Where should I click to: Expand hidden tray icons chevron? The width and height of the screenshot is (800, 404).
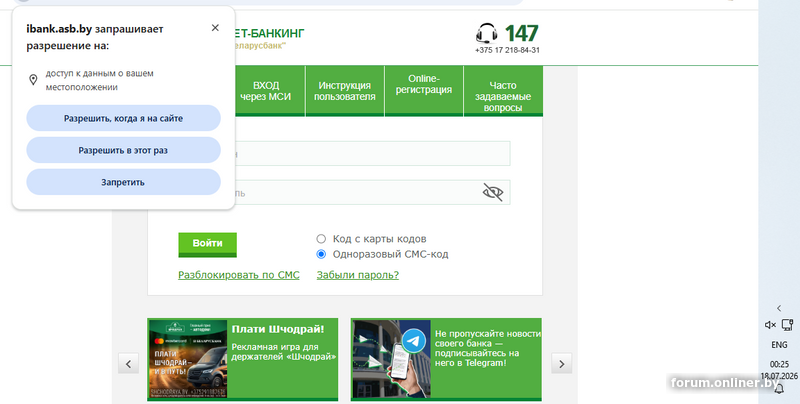(x=779, y=308)
